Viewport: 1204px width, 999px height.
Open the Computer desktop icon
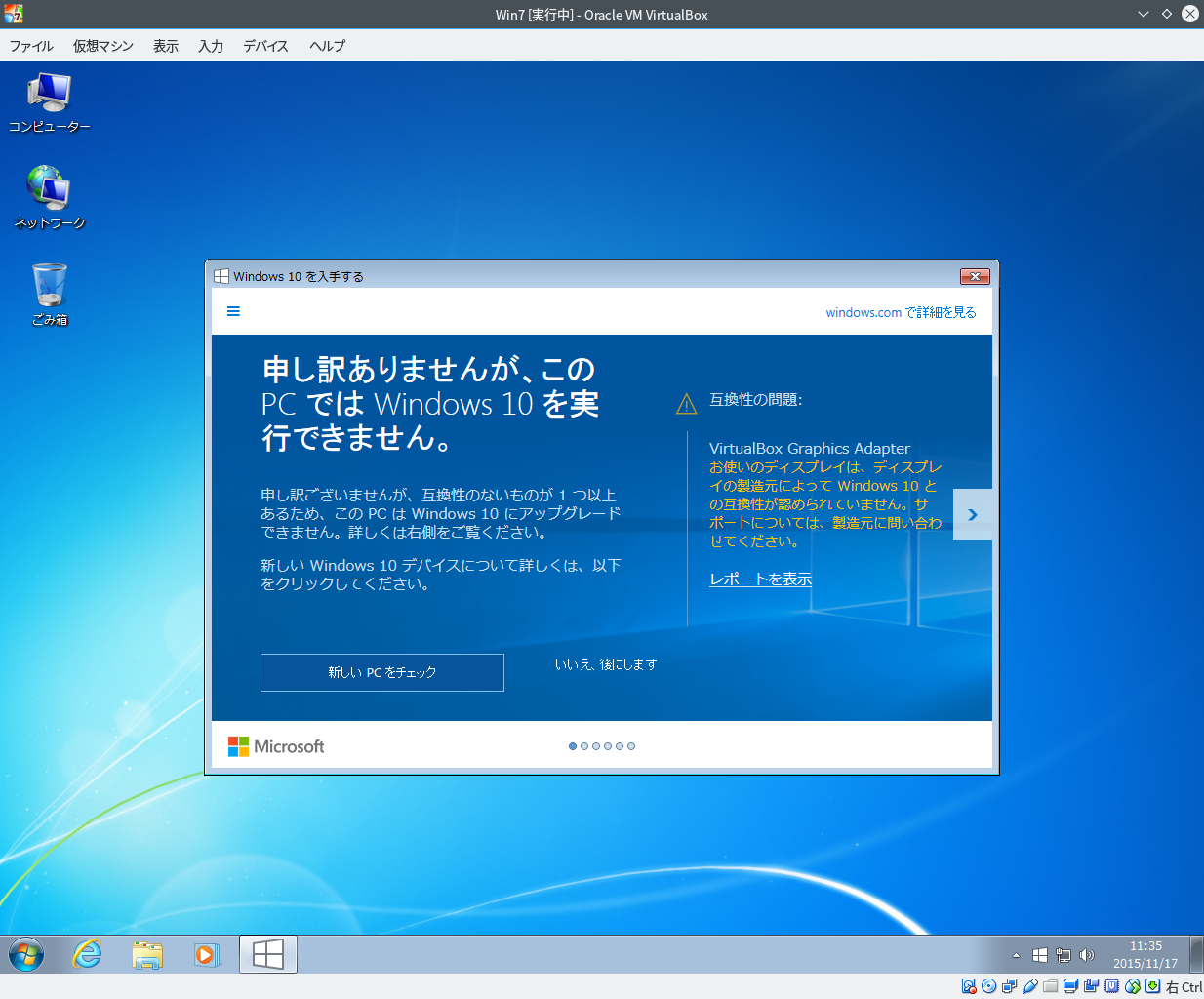49,103
